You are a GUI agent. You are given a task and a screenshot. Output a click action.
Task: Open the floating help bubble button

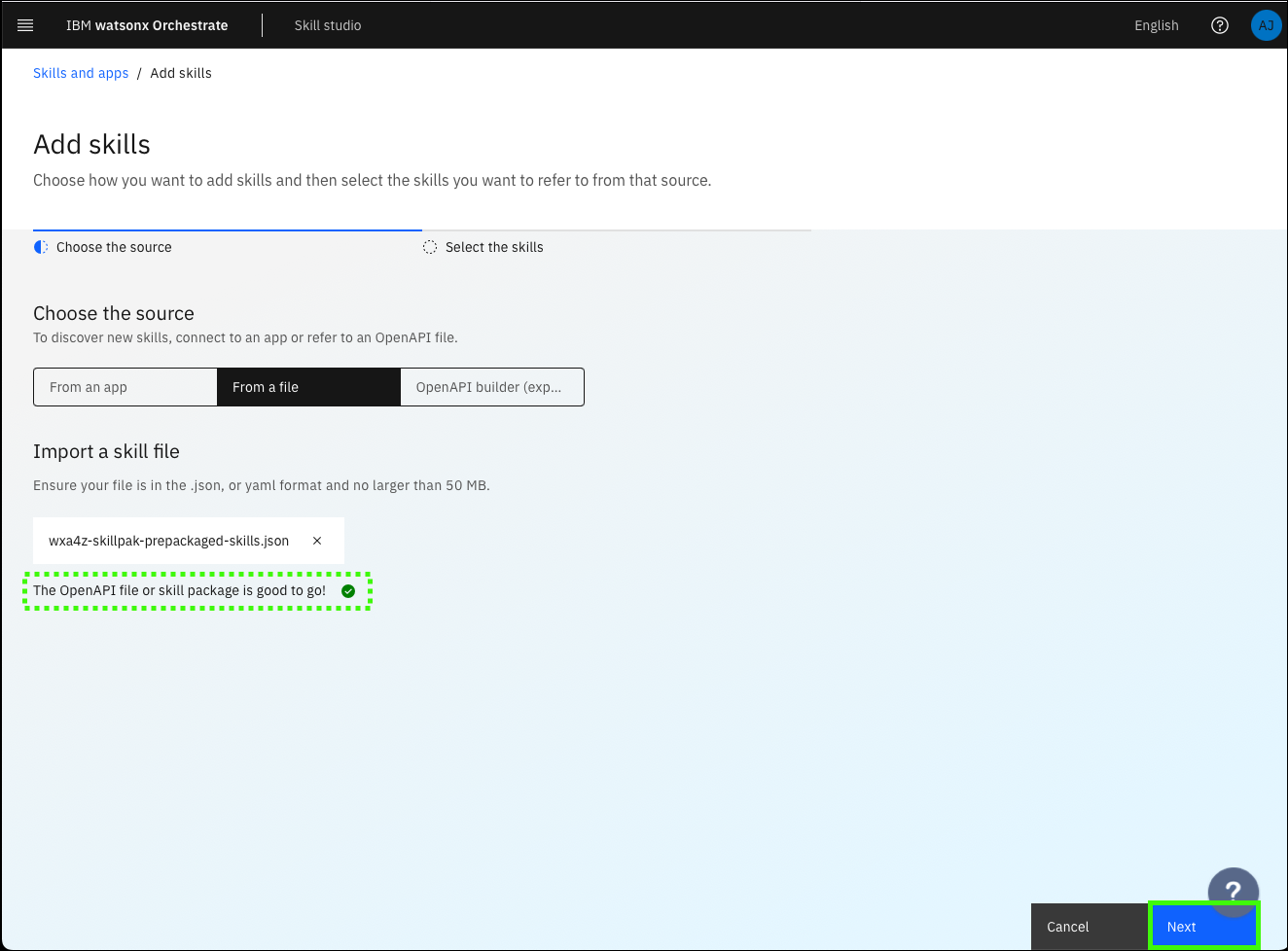pyautogui.click(x=1233, y=890)
